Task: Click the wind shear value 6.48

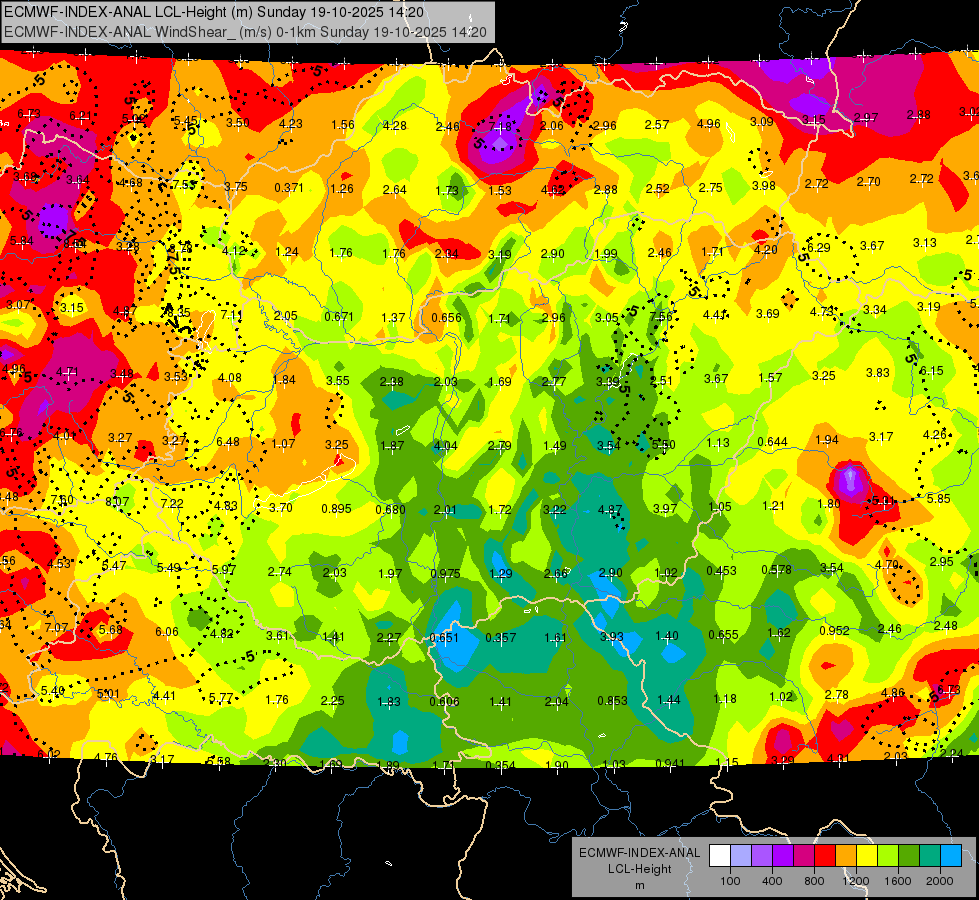Action: tap(228, 442)
